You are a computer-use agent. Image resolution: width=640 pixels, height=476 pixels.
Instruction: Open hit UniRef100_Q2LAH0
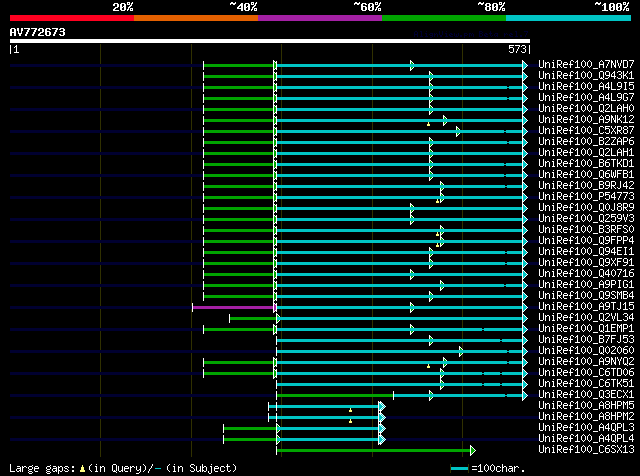click(x=586, y=109)
